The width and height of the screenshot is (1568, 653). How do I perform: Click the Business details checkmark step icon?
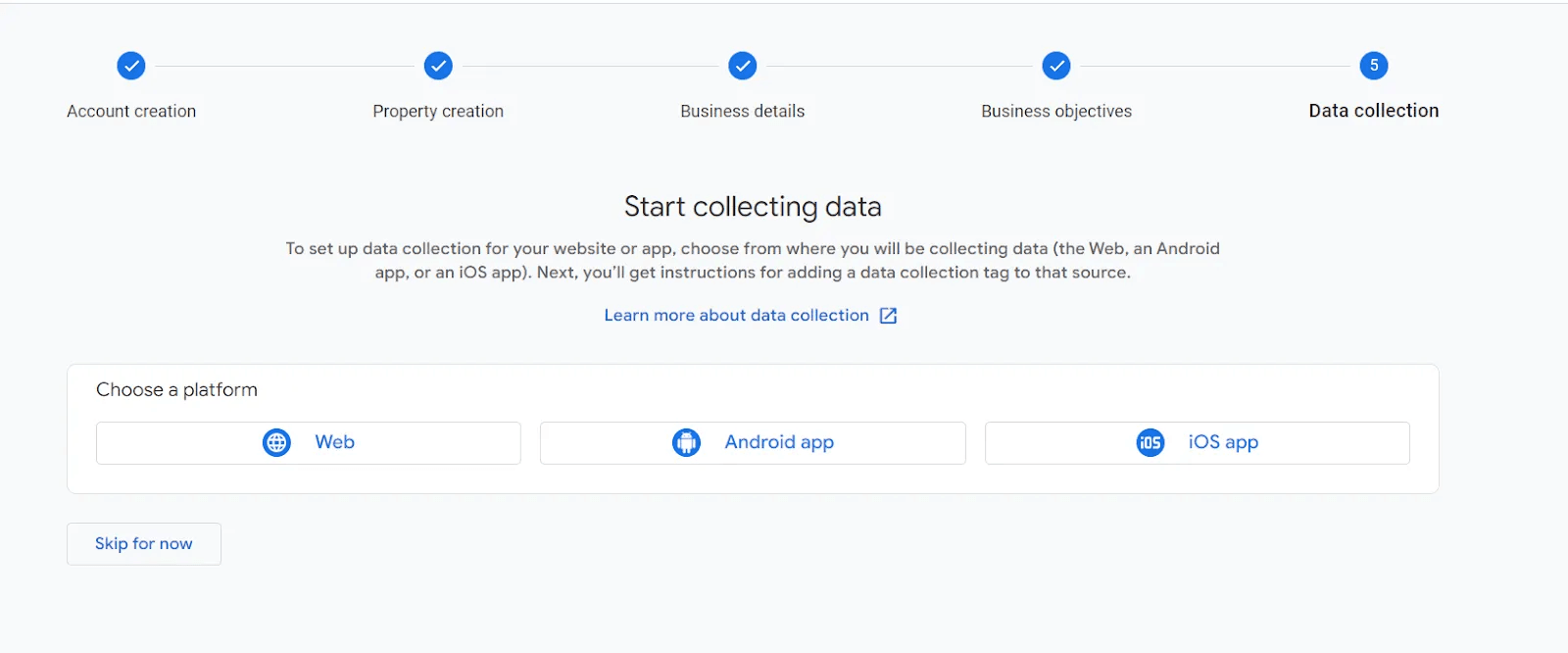coord(743,66)
